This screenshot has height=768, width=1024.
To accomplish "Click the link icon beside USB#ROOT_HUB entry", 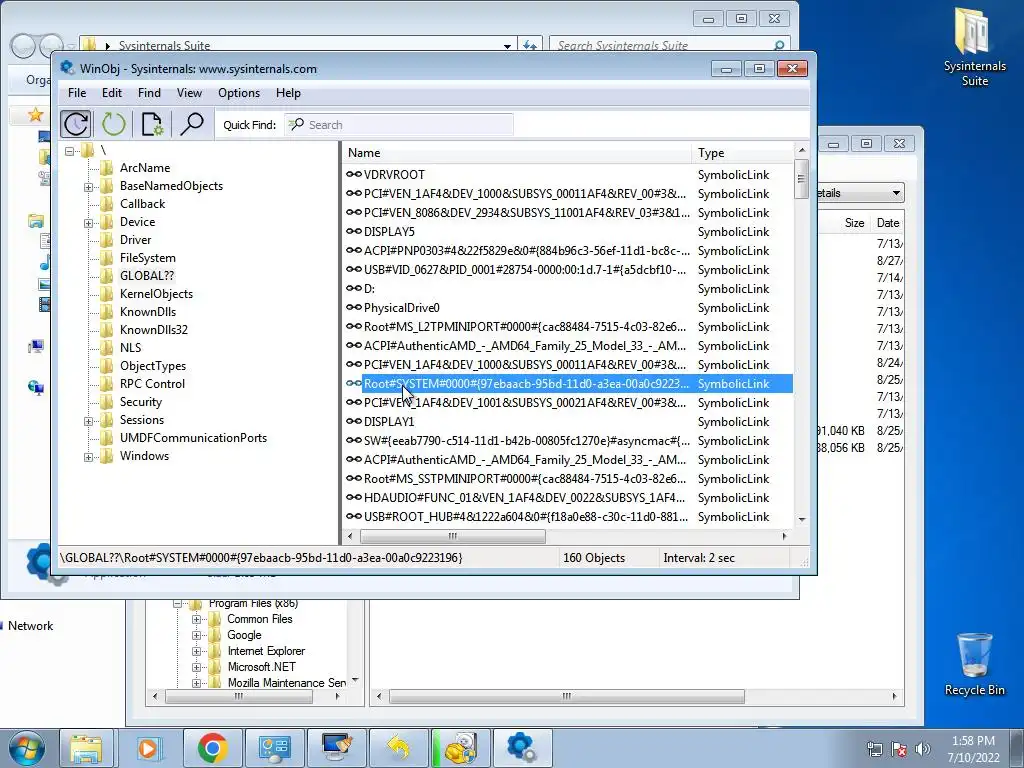I will [x=353, y=516].
